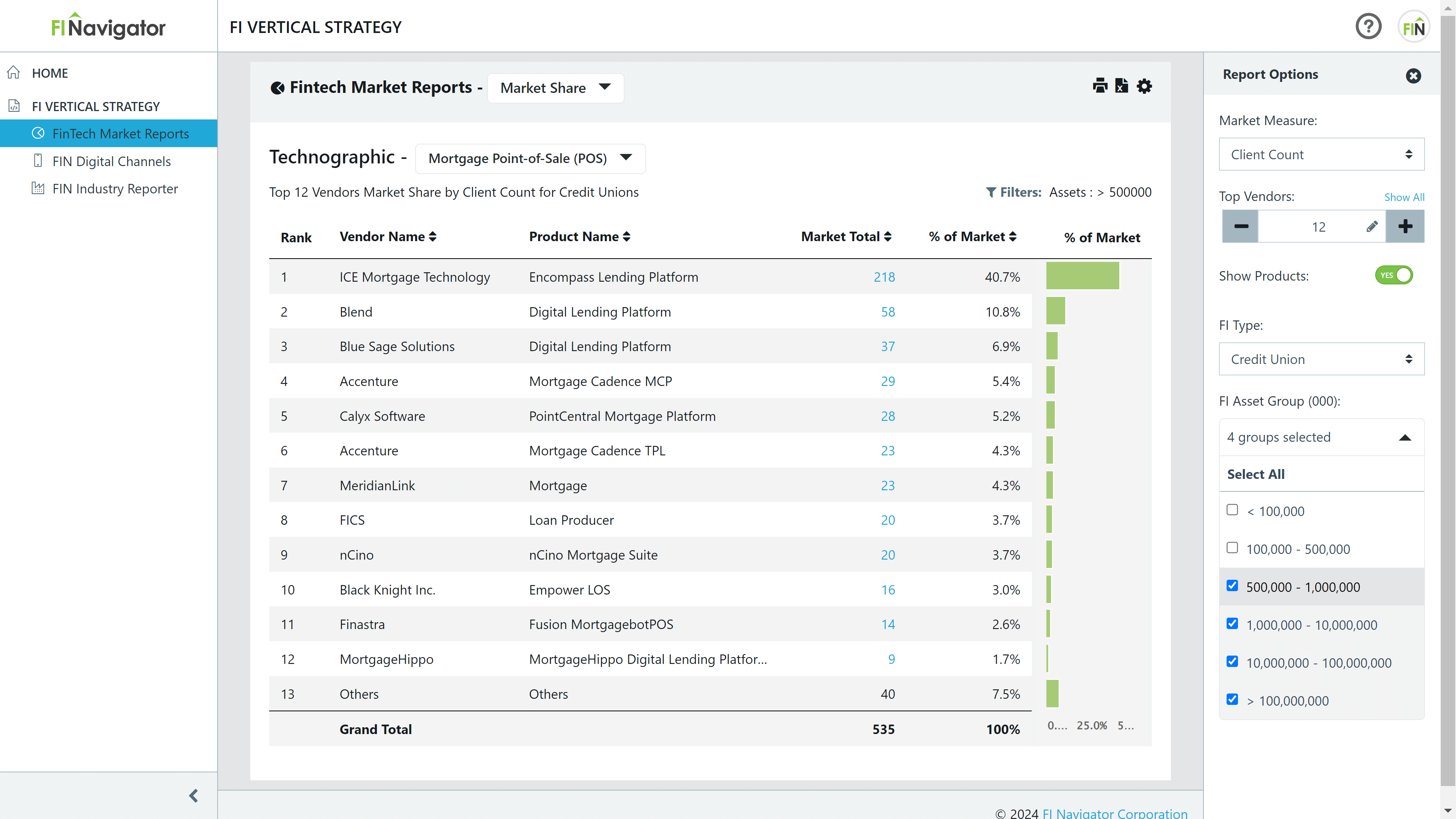Increase Top Vendors count with plus button
The image size is (1456, 819).
pyautogui.click(x=1405, y=227)
